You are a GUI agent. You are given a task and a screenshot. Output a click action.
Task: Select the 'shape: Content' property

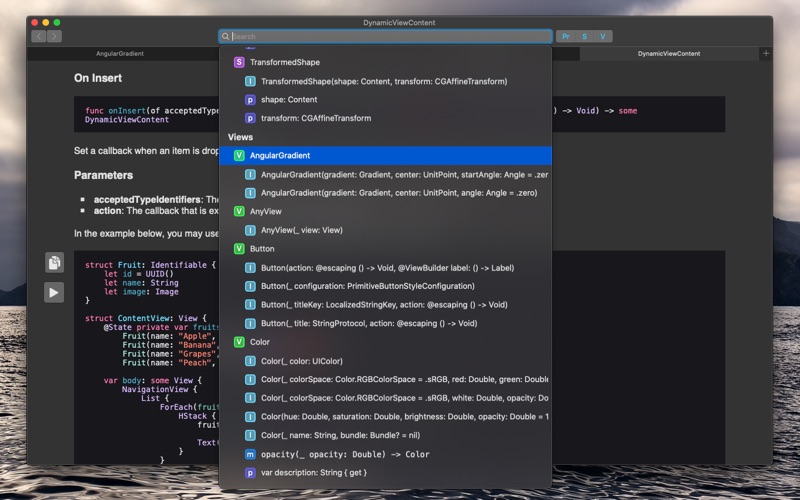[289, 100]
